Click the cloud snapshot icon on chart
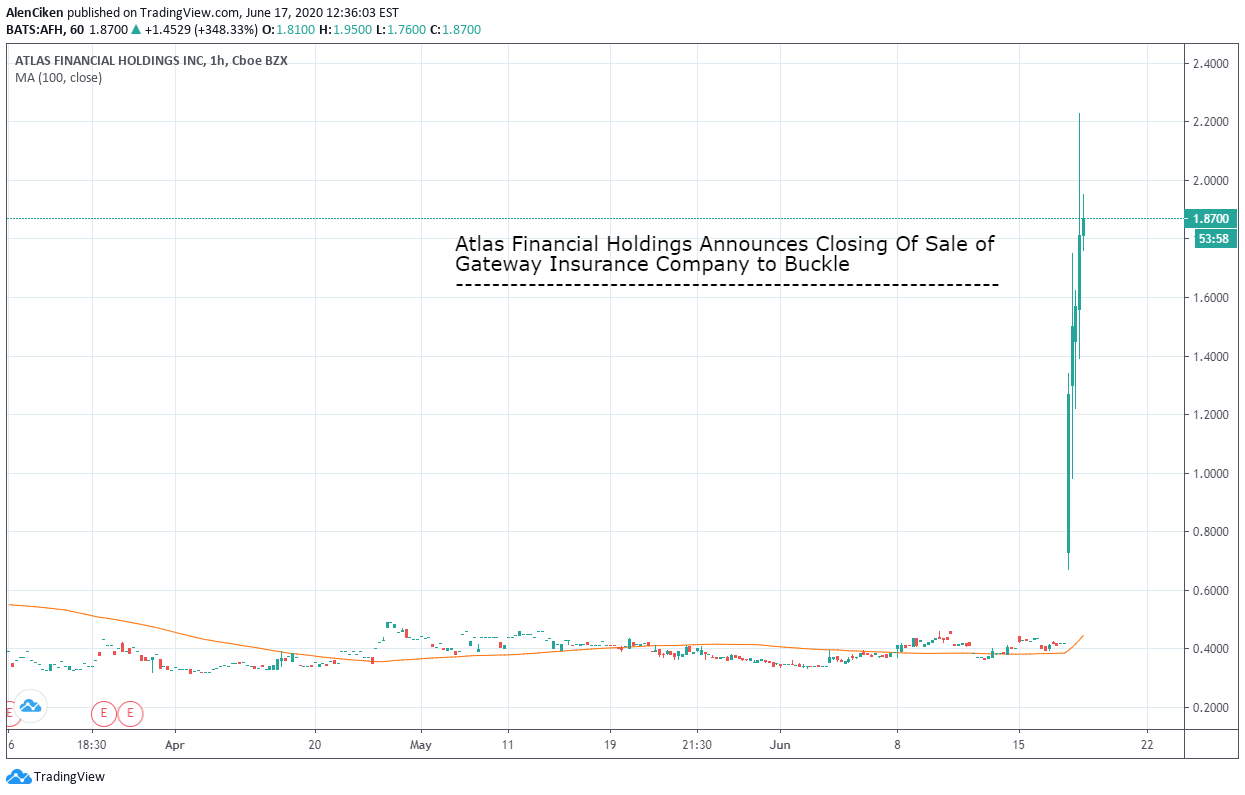Viewport: 1245px width, 795px height. coord(30,707)
